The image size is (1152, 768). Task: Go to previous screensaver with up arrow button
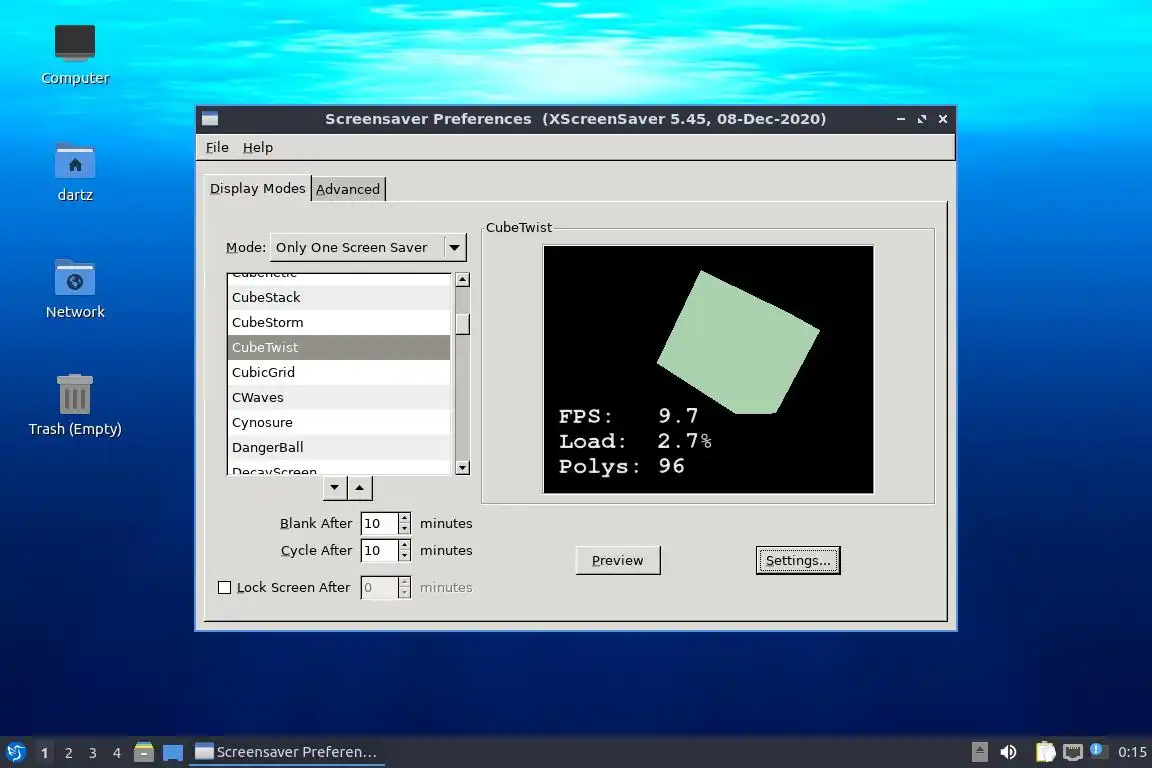(359, 487)
